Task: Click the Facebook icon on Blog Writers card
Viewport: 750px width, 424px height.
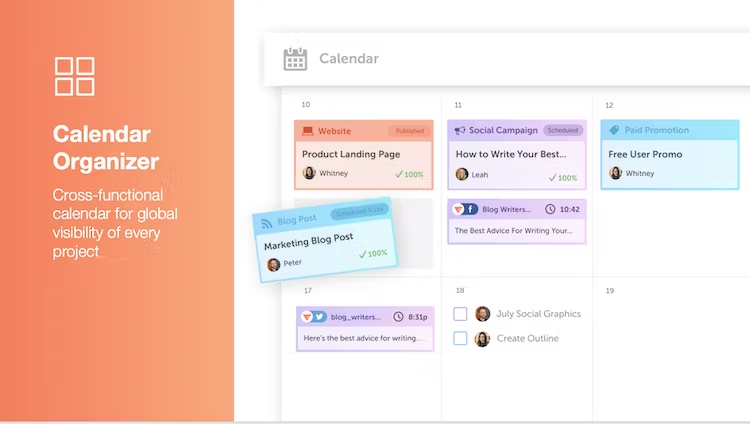Action: click(471, 209)
